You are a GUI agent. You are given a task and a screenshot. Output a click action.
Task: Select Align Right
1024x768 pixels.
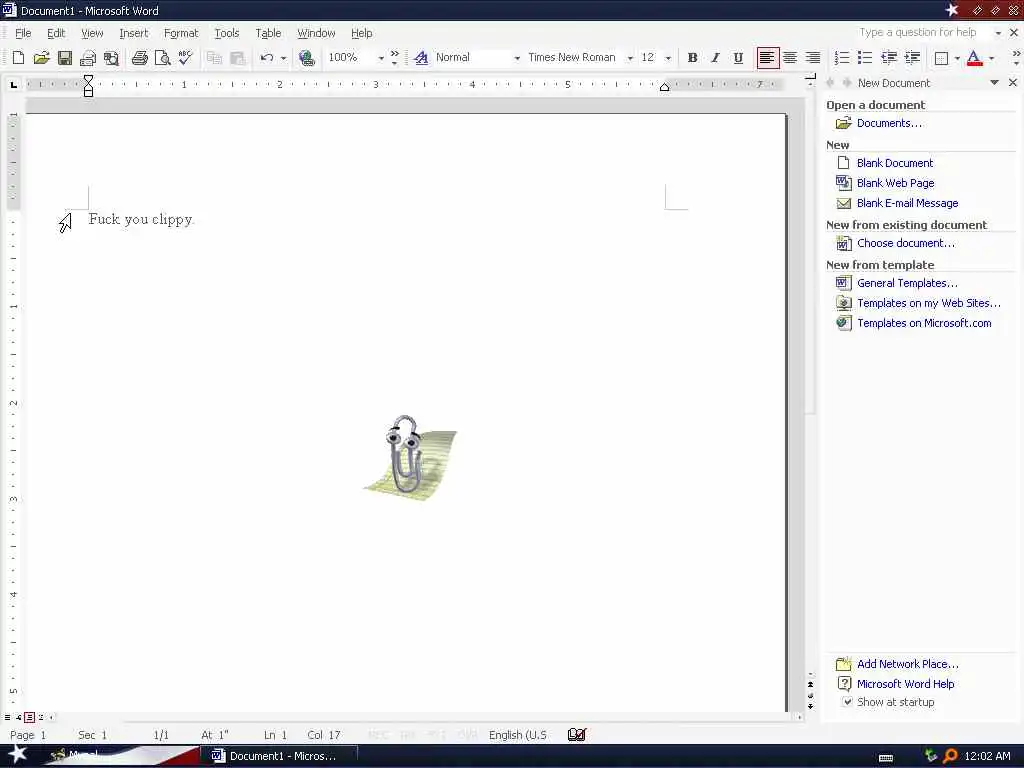(813, 58)
